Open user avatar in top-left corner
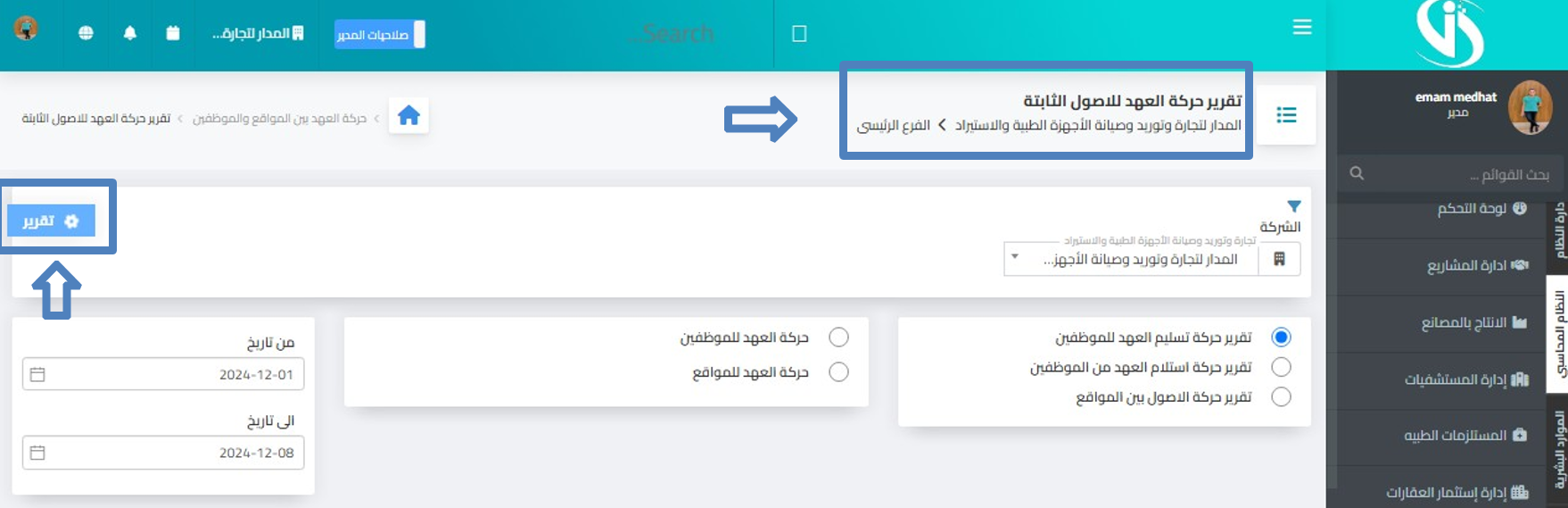This screenshot has height=508, width=1568. click(26, 29)
